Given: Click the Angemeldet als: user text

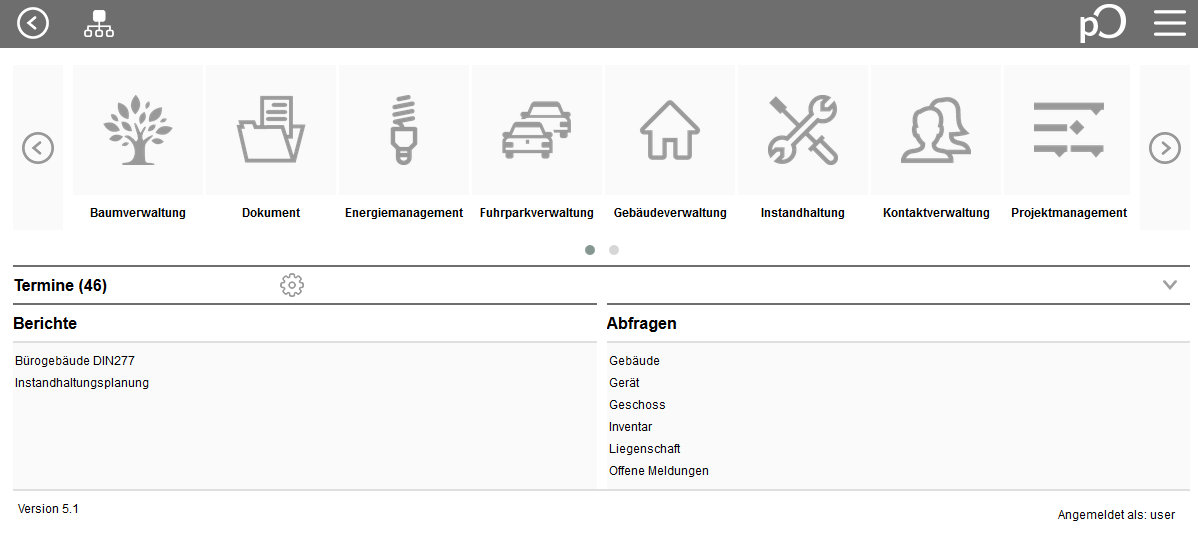Looking at the screenshot, I should point(1116,516).
